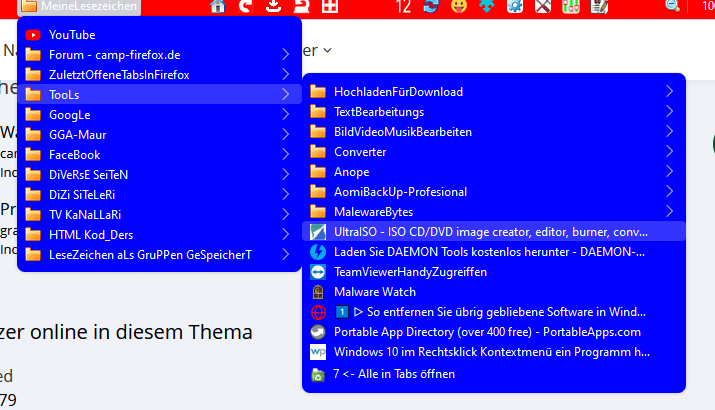Viewport: 715px width, 410px height.
Task: Expand the HochladenFürDownload submenu arrow
Action: click(x=669, y=92)
